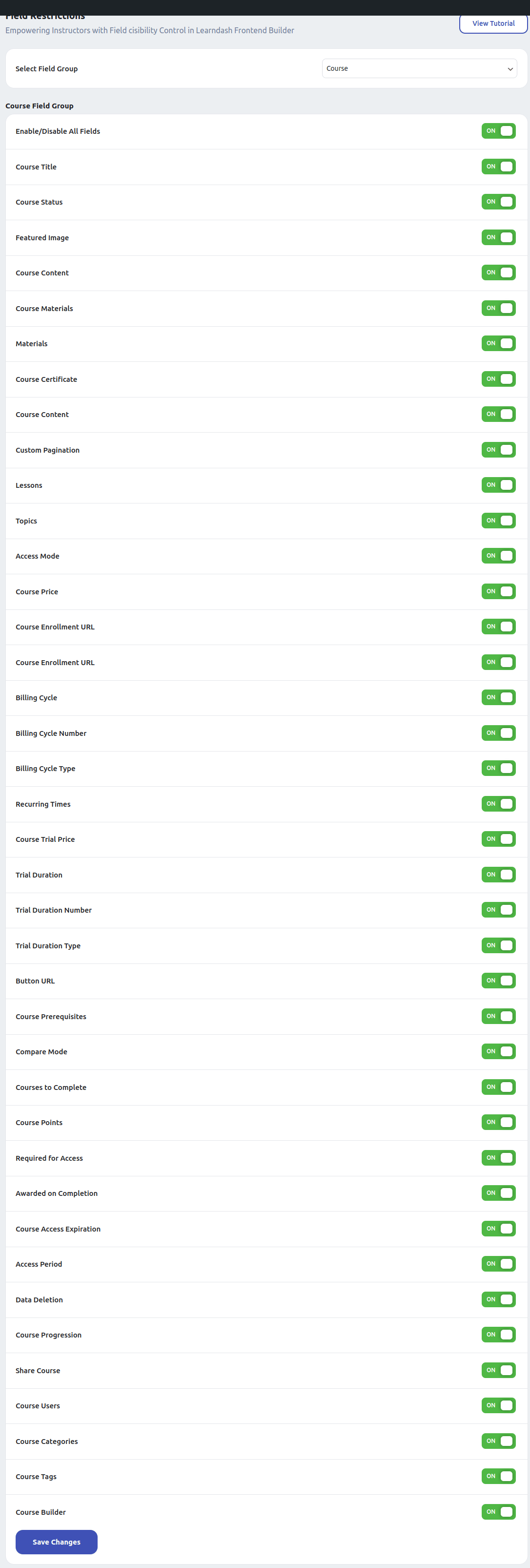The height and width of the screenshot is (1568, 530).
Task: Toggle the Course Price field
Action: (x=498, y=592)
